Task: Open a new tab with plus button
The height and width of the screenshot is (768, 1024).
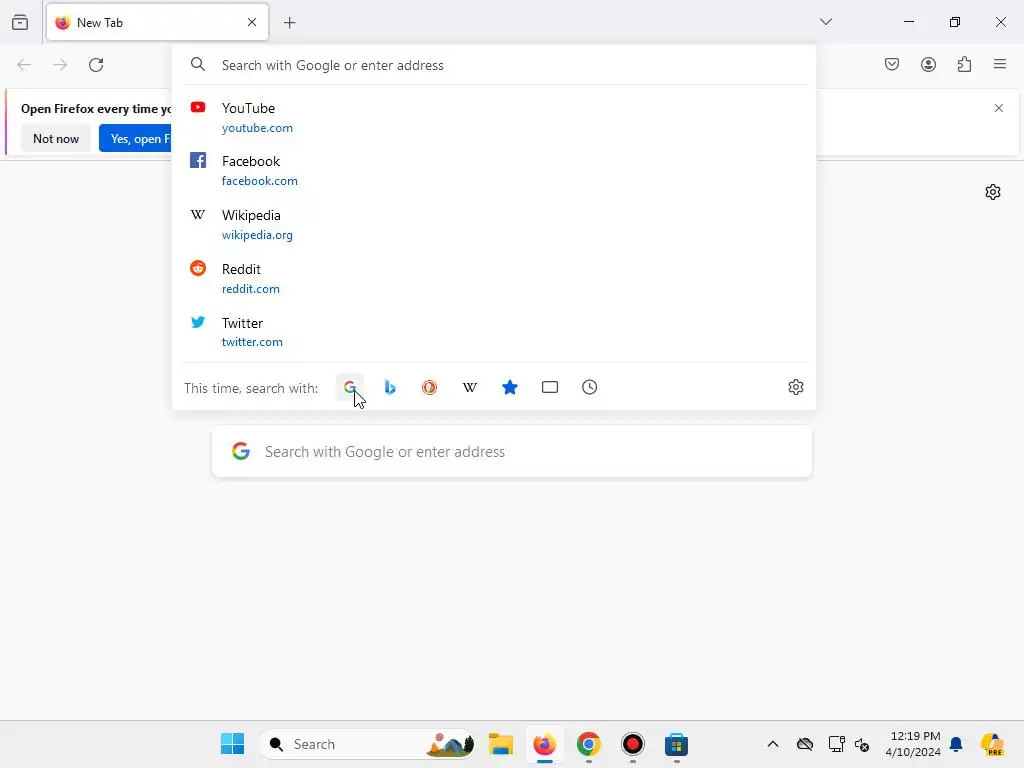Action: point(289,23)
